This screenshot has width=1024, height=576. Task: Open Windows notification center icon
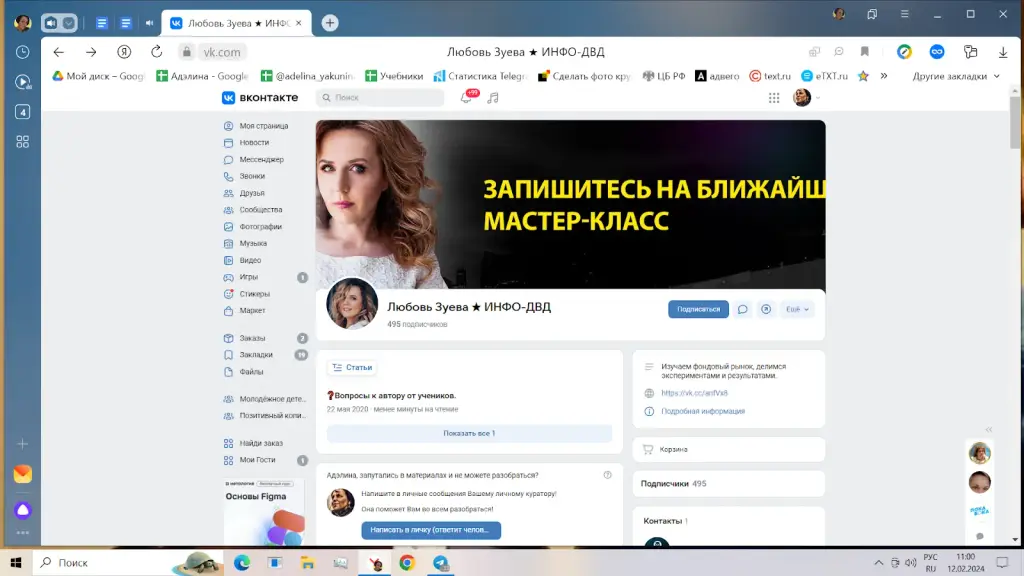pyautogui.click(x=1002, y=563)
